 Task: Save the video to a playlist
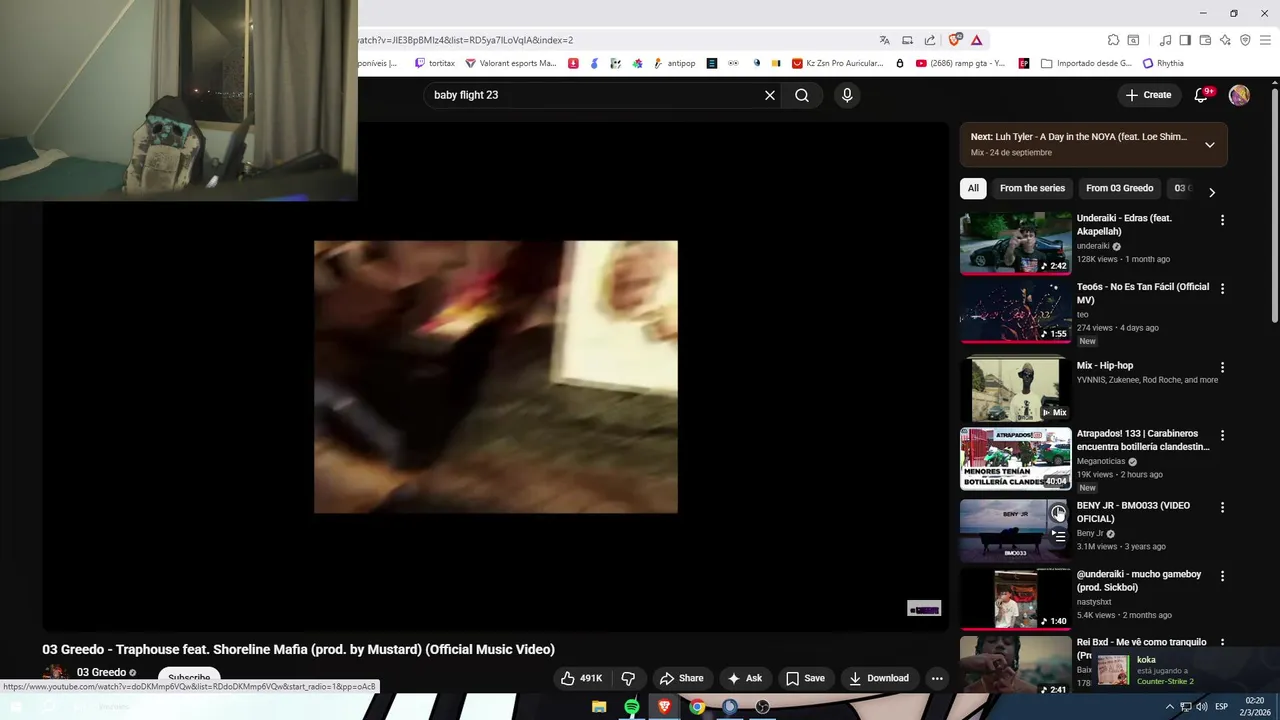coord(805,678)
